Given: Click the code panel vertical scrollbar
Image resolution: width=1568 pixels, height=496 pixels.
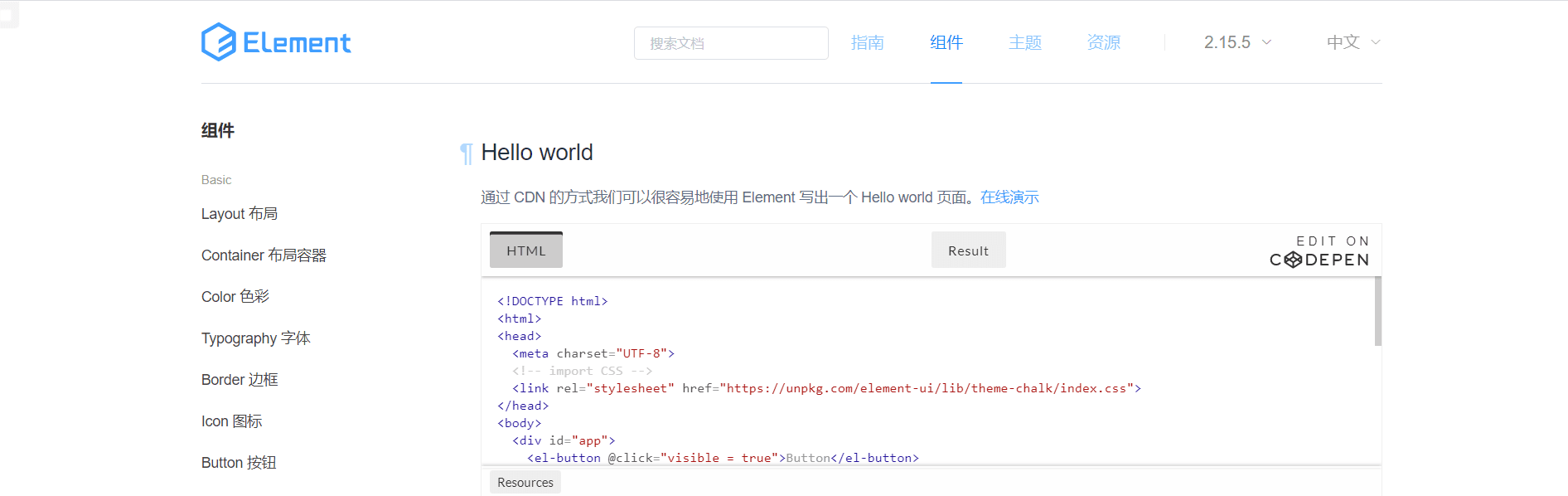Looking at the screenshot, I should [x=1377, y=312].
